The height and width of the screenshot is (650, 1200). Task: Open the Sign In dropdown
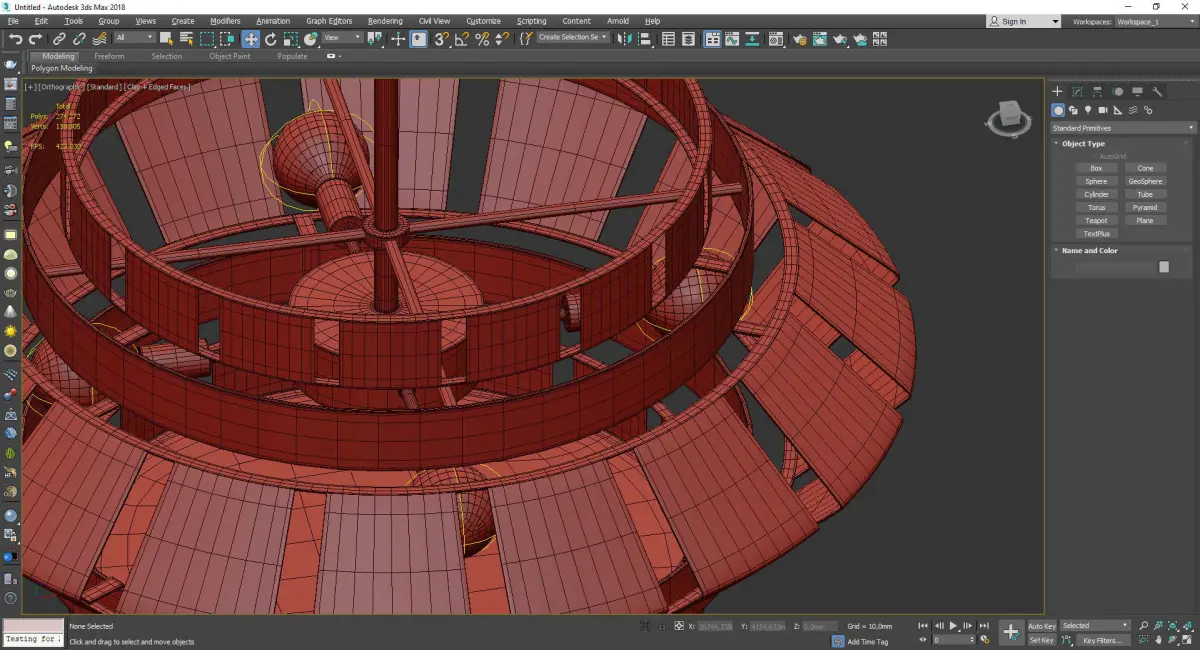1023,21
